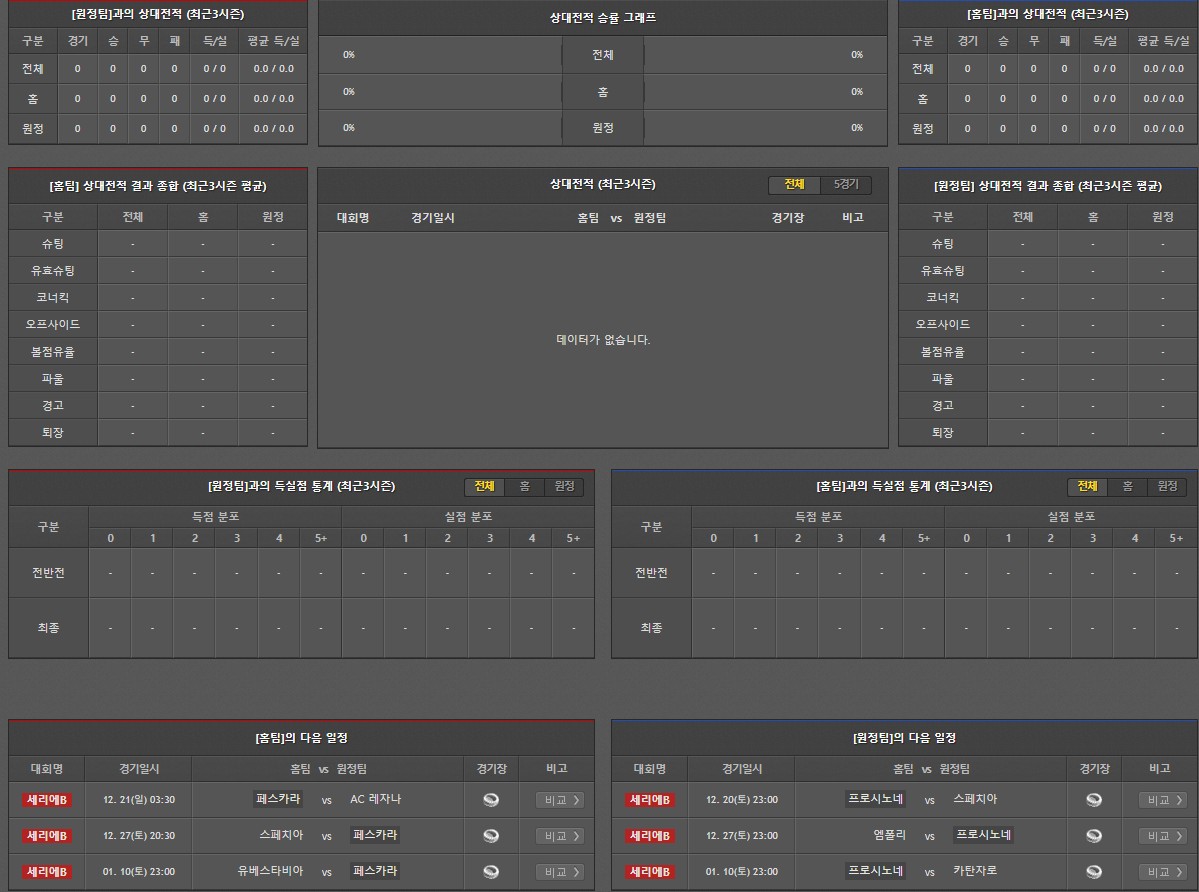Open 카탄차로 team link in away schedule
Screen dimensions: 1199x892
(x=975, y=871)
